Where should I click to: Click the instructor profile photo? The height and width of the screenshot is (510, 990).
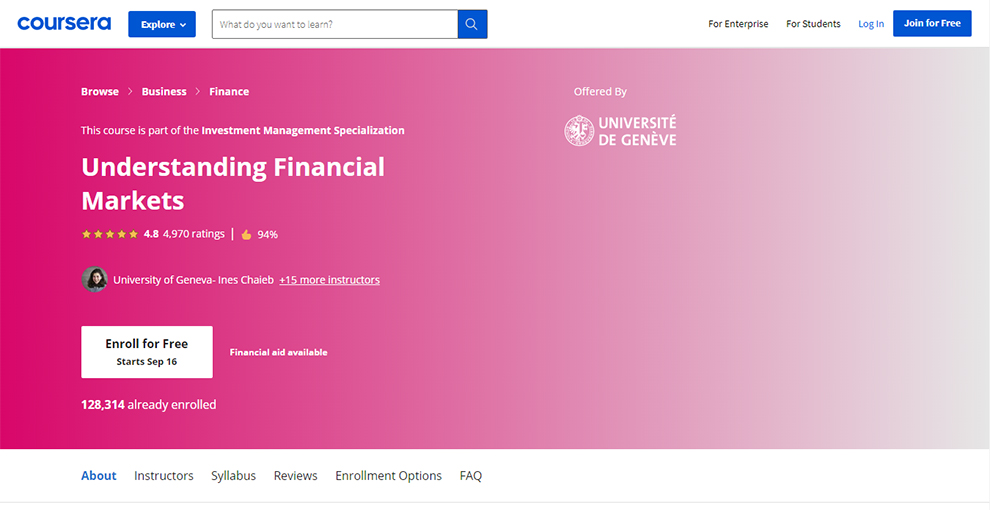[94, 280]
